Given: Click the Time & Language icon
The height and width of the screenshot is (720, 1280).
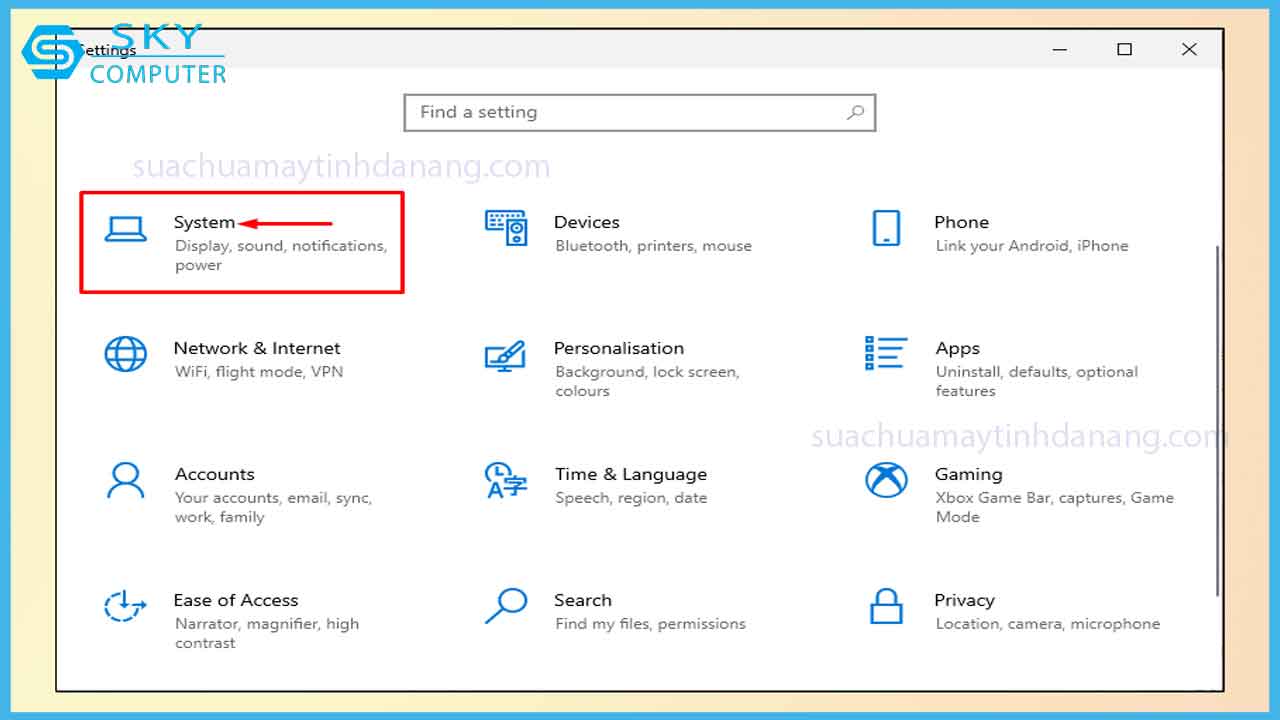Looking at the screenshot, I should point(505,481).
